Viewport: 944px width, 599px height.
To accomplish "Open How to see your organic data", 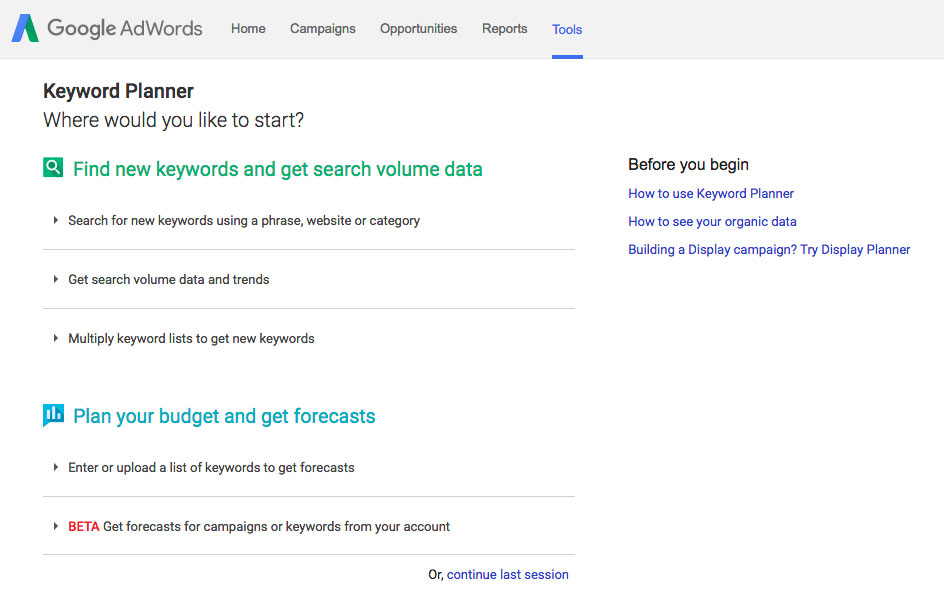I will (x=712, y=221).
